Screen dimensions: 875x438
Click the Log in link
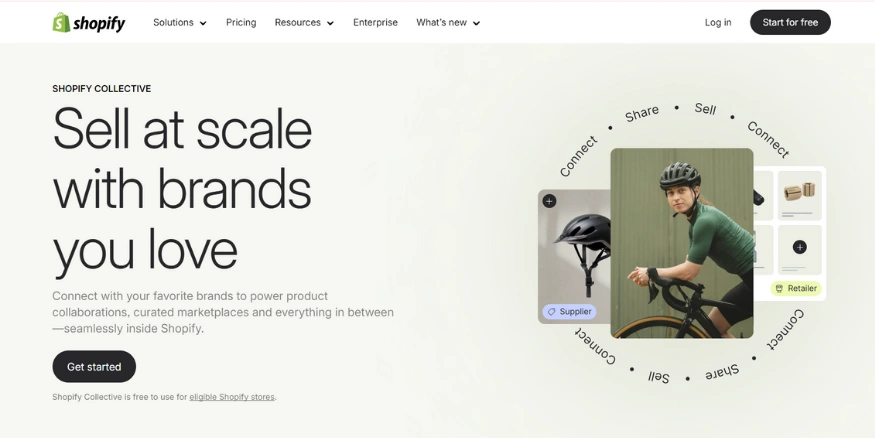[718, 22]
